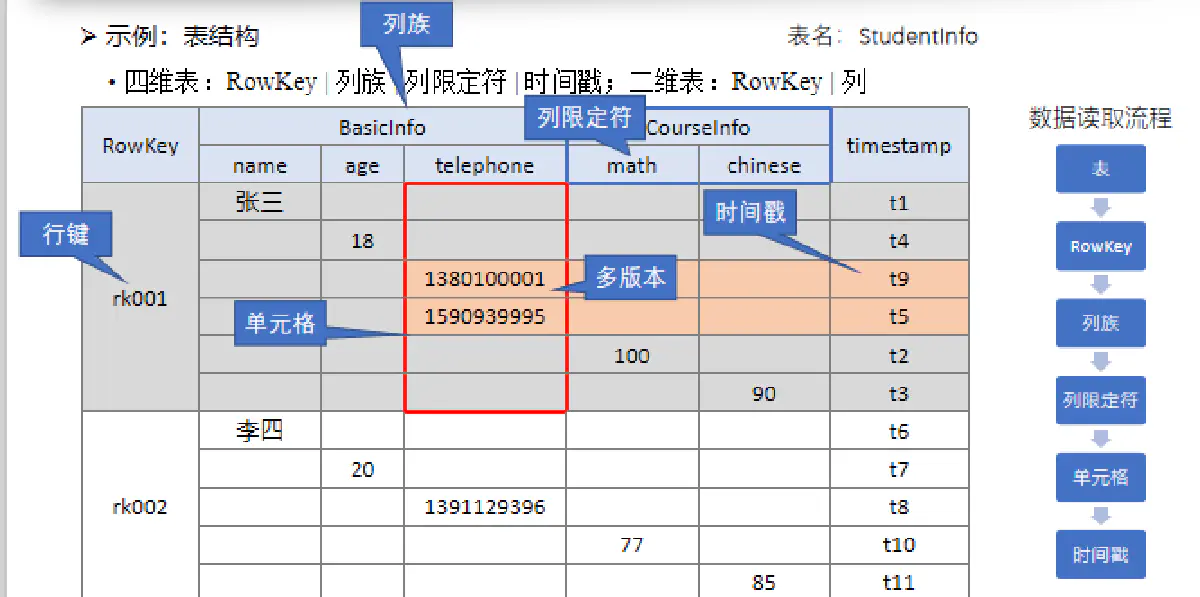Click the arrow between 表 and RowKey boxes
Screen dimensions: 1200x597
[1100, 208]
